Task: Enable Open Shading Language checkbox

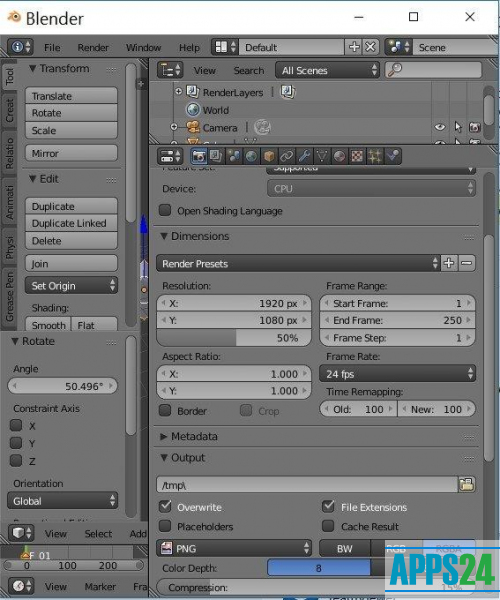Action: tap(165, 210)
